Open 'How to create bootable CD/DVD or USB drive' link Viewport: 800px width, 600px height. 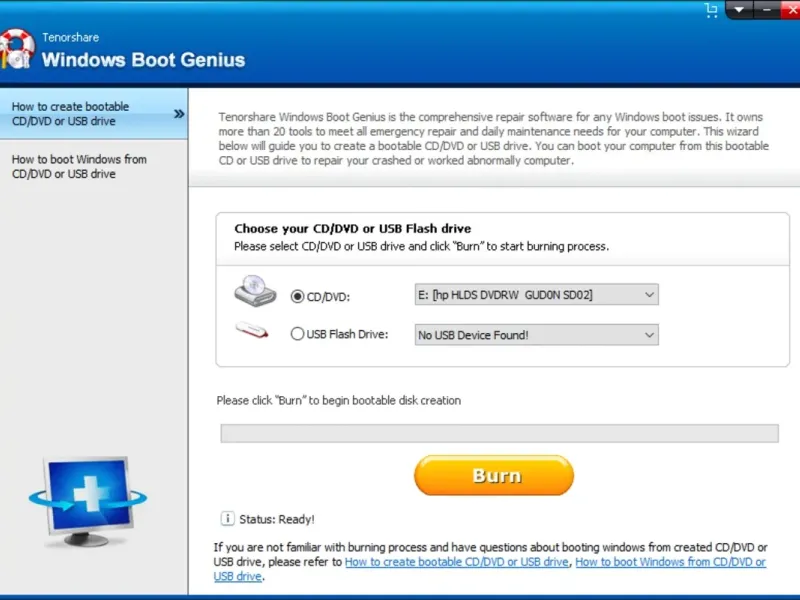(457, 562)
